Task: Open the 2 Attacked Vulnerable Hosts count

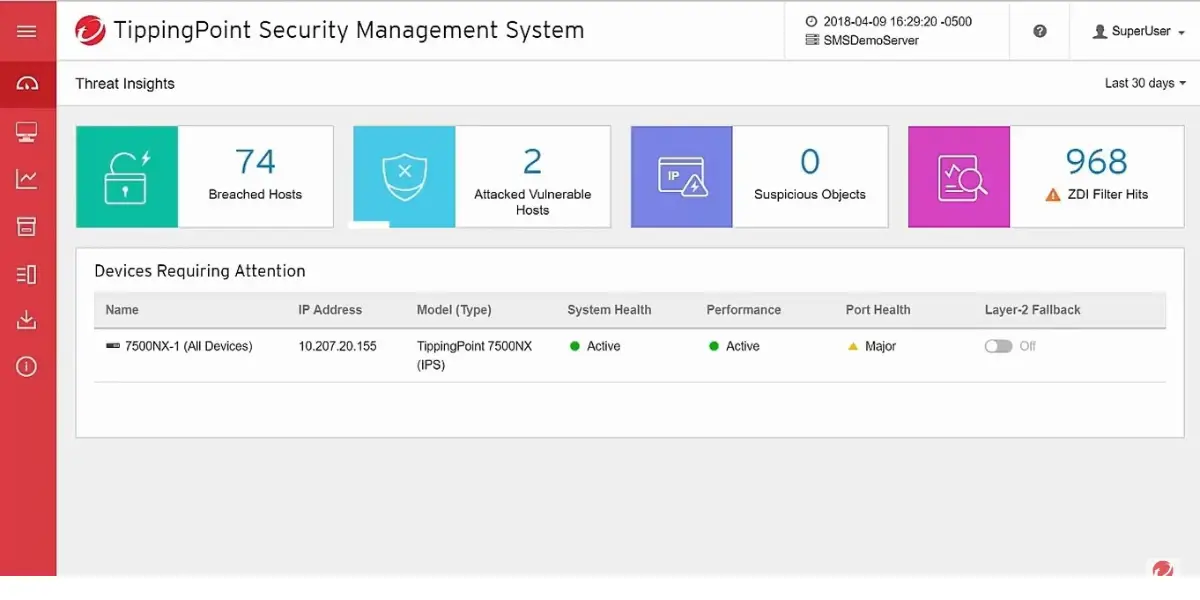Action: point(532,161)
